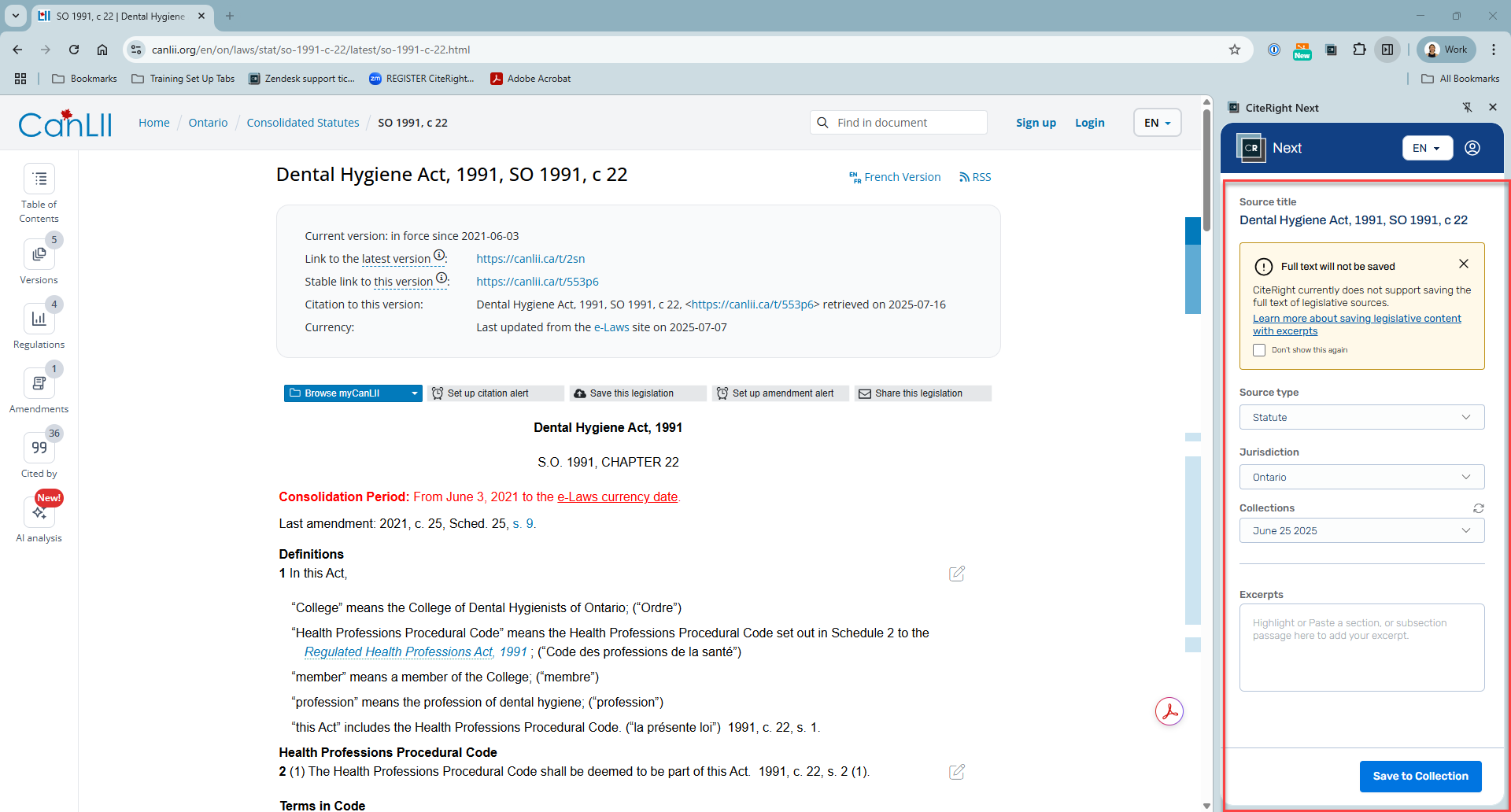Image resolution: width=1511 pixels, height=812 pixels.
Task: Go to browser home page
Action: coord(102,50)
